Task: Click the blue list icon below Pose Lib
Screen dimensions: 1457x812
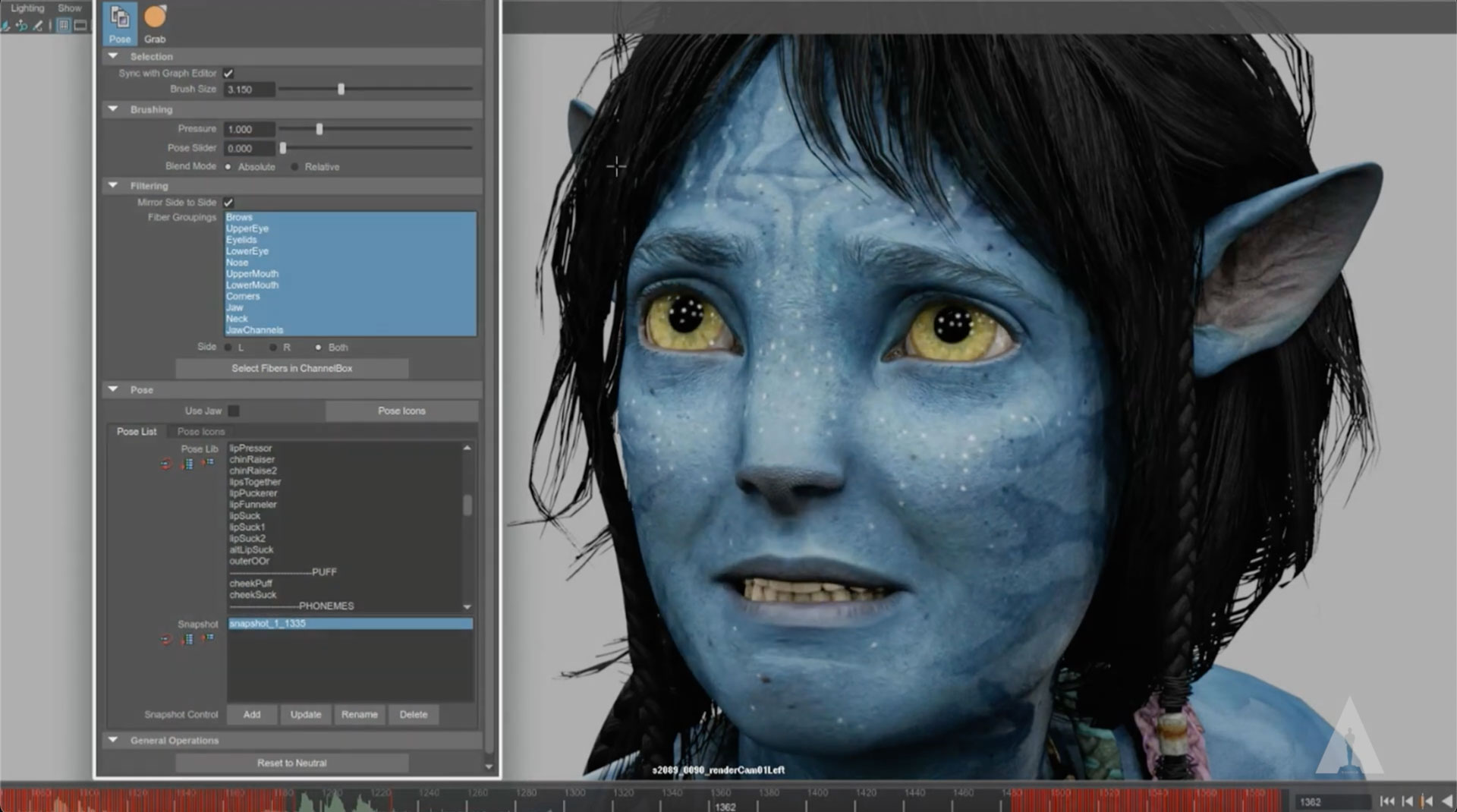Action: tap(187, 464)
